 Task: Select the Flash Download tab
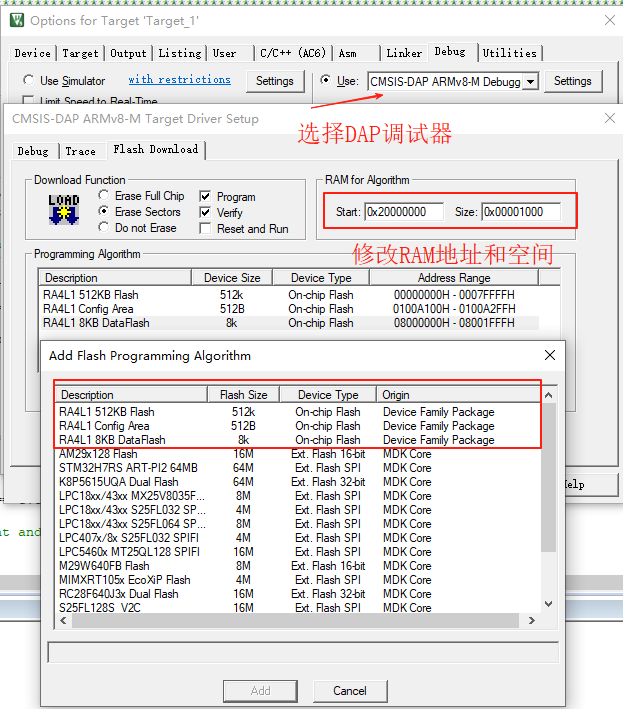pos(156,150)
